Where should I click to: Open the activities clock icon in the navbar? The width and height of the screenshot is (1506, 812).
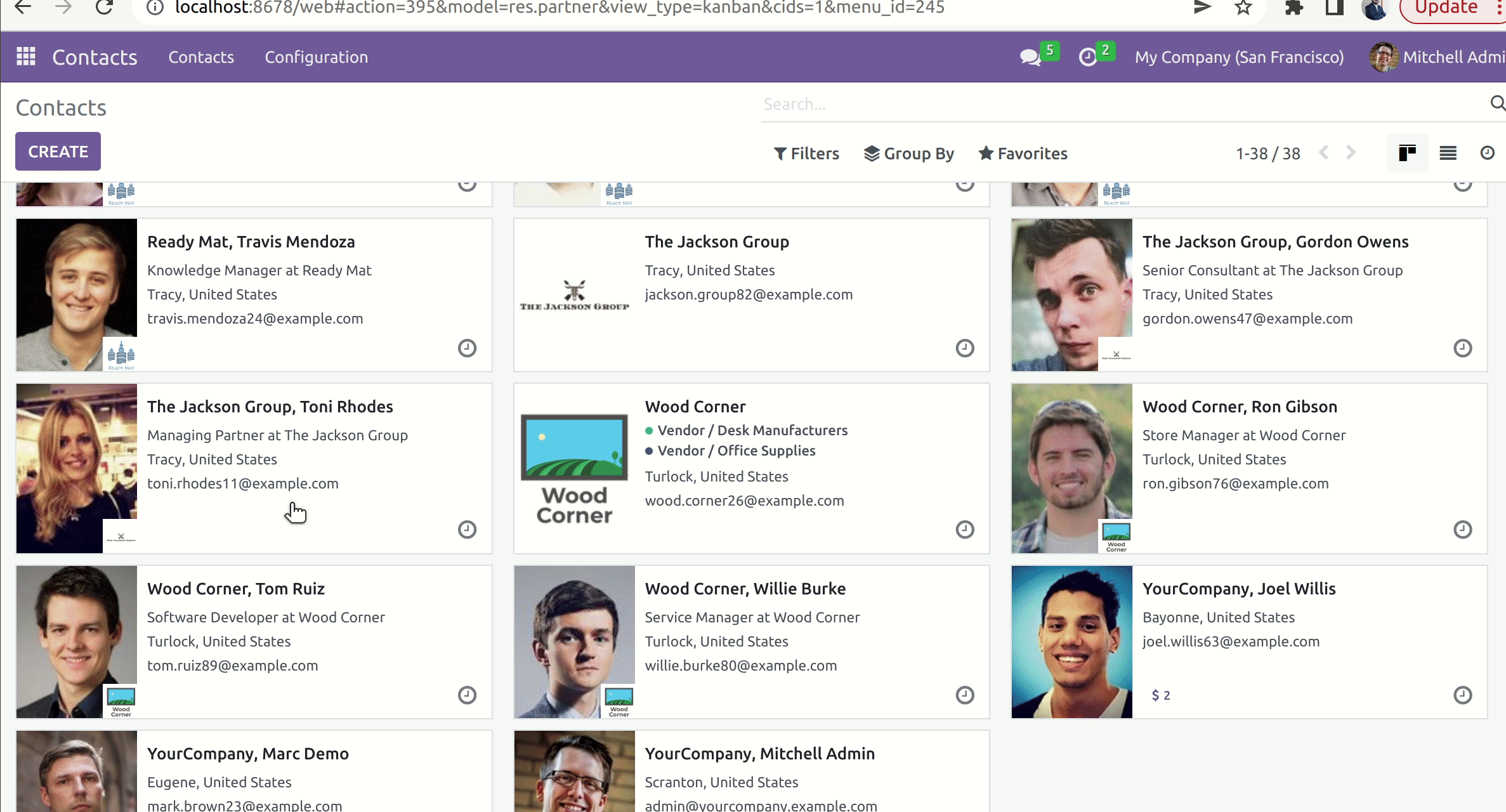point(1088,57)
